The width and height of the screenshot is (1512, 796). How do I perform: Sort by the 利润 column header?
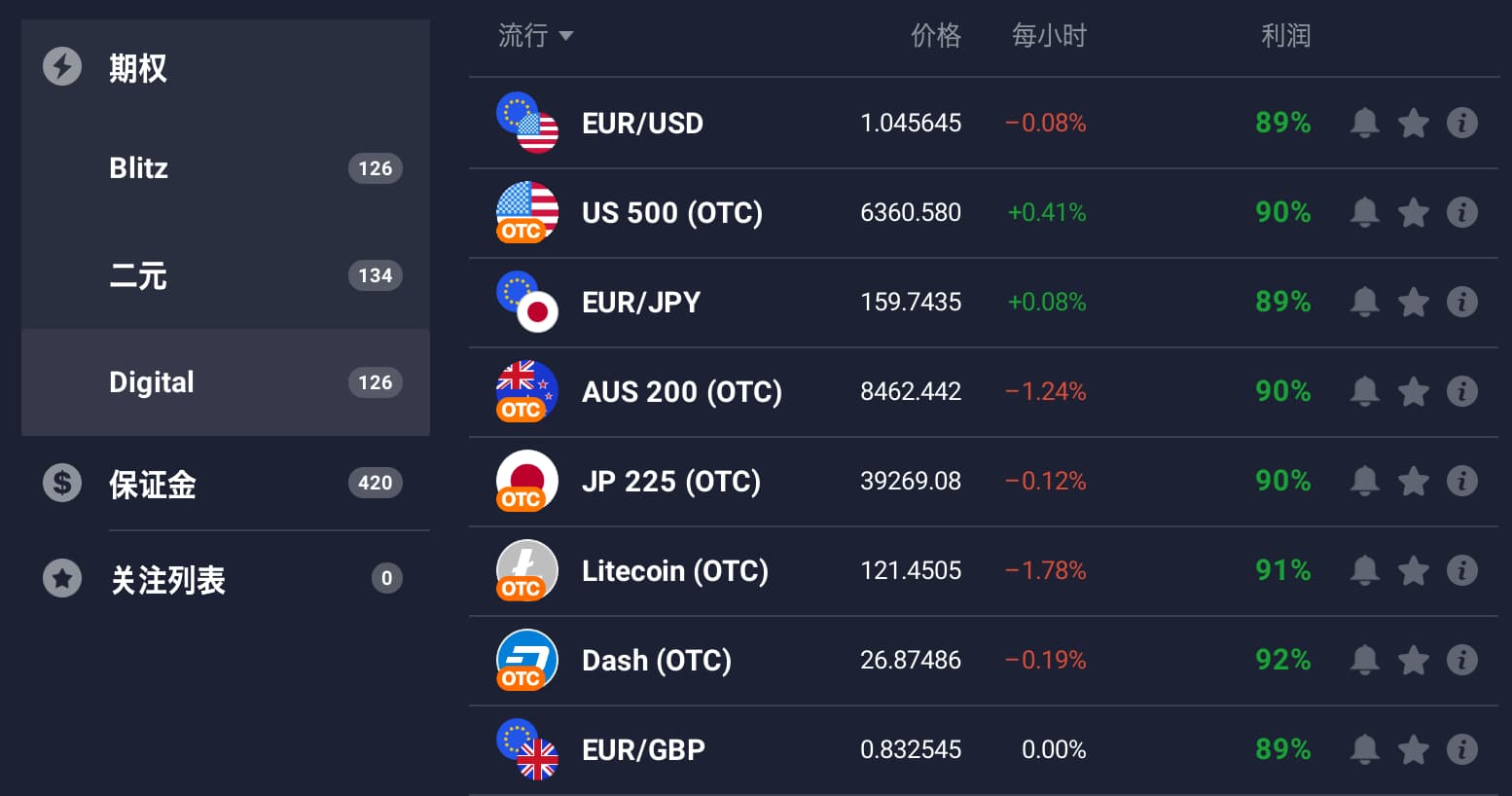(1285, 36)
